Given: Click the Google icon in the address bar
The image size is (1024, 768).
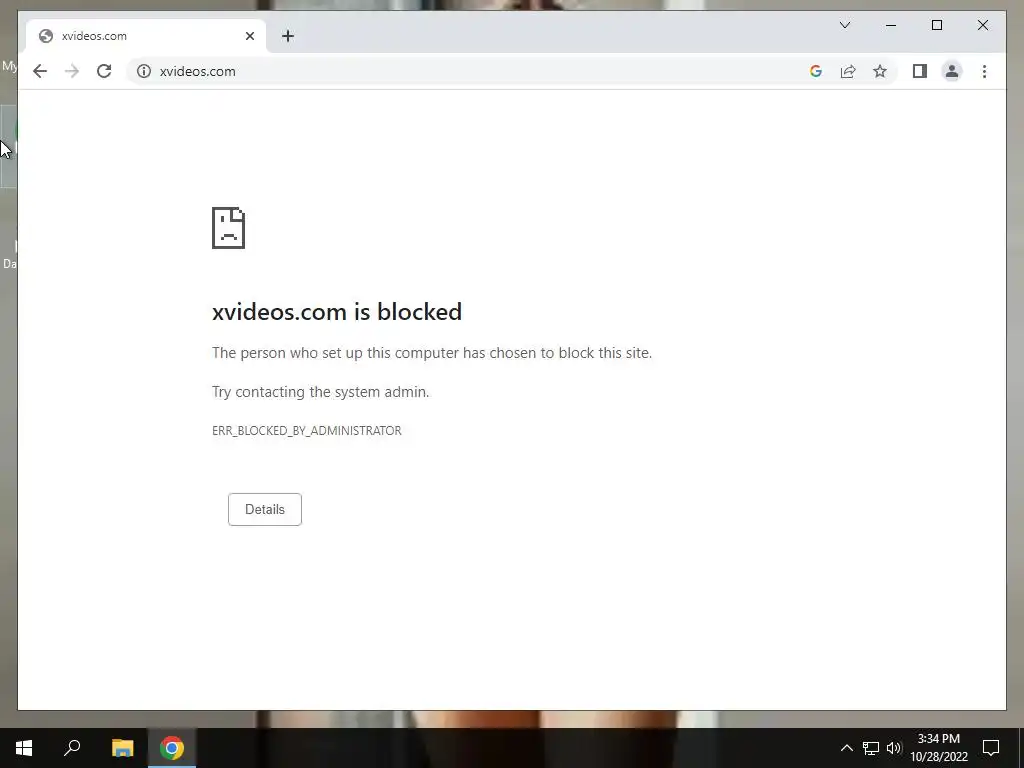Looking at the screenshot, I should 816,71.
